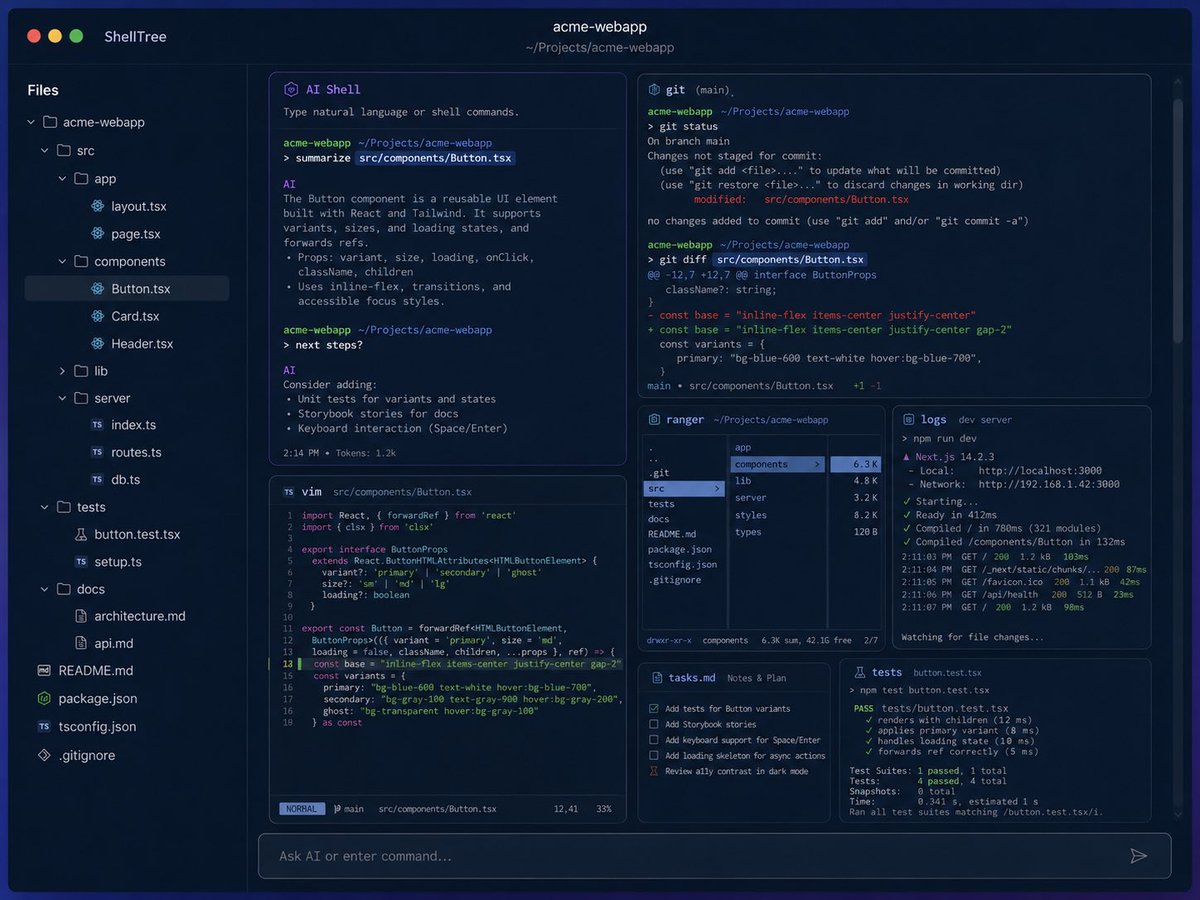Check 'Add Storybook stories' task
Screen dimensions: 1200x900
654,724
